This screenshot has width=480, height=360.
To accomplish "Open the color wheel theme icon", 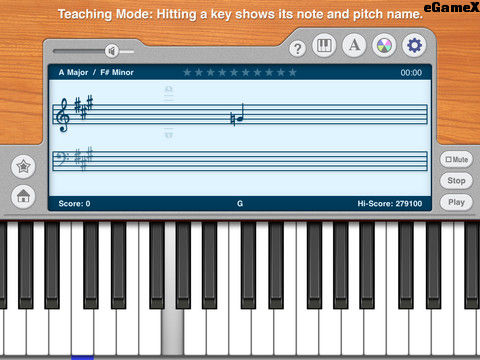I will (x=384, y=45).
